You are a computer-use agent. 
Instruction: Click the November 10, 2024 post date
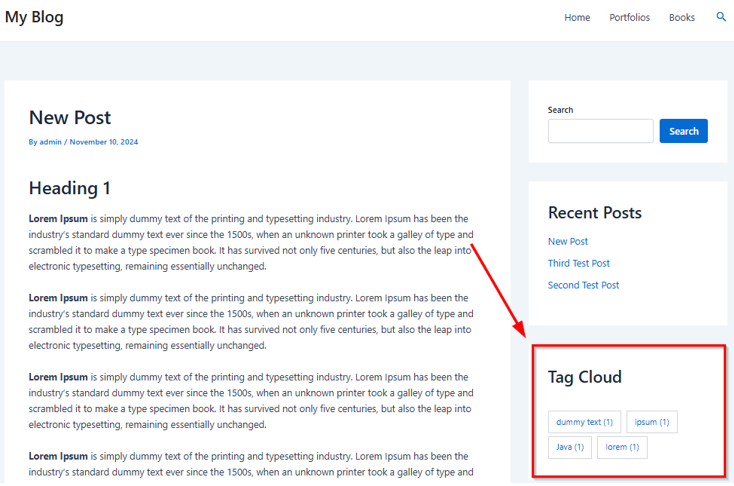pyautogui.click(x=104, y=142)
